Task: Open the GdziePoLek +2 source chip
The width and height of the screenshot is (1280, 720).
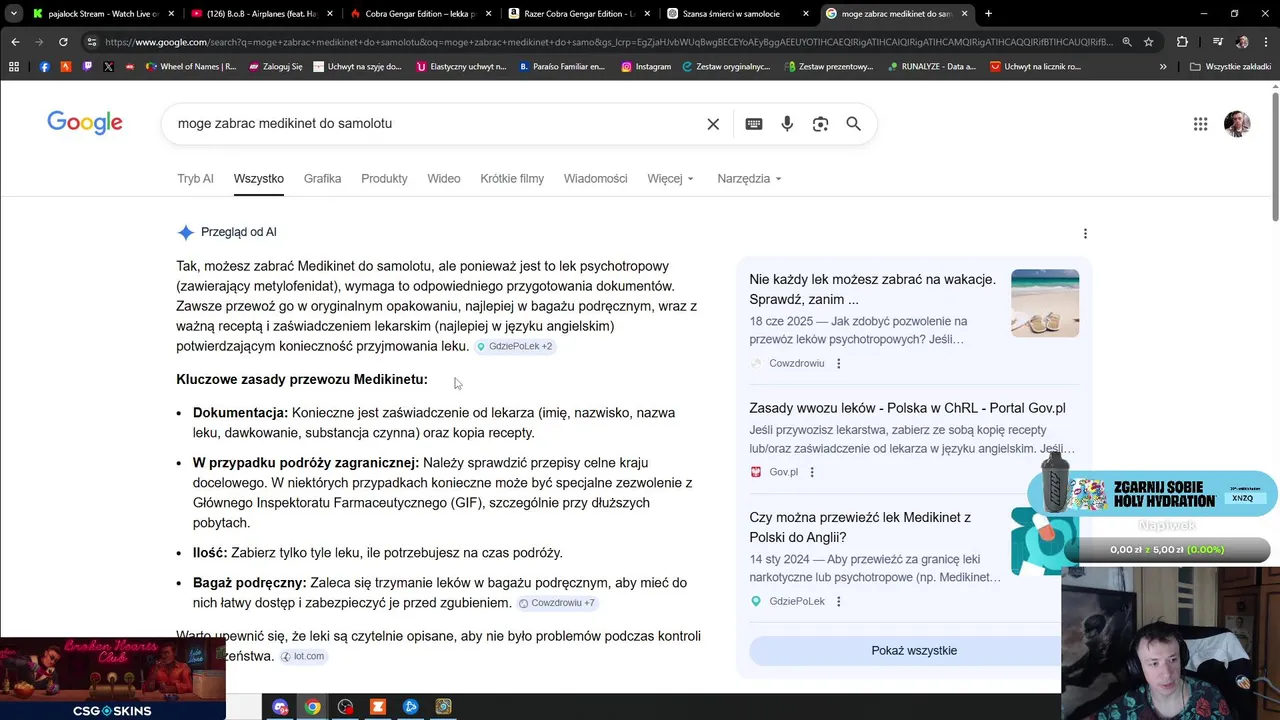Action: pos(515,346)
